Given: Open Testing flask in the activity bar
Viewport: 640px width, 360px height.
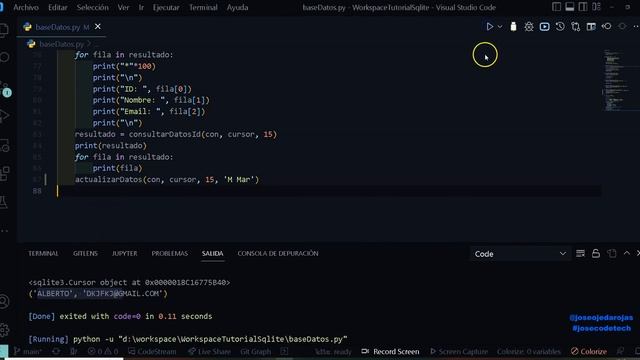Looking at the screenshot, I should point(4,202).
